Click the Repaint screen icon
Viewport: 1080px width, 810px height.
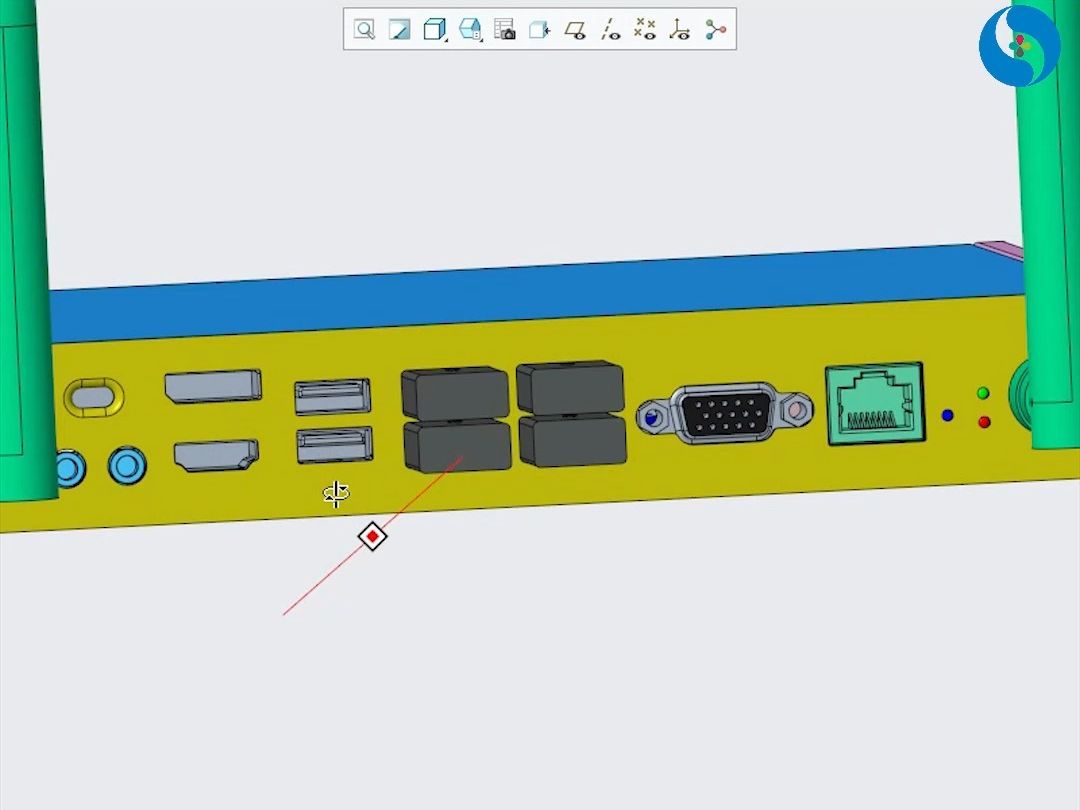[399, 30]
